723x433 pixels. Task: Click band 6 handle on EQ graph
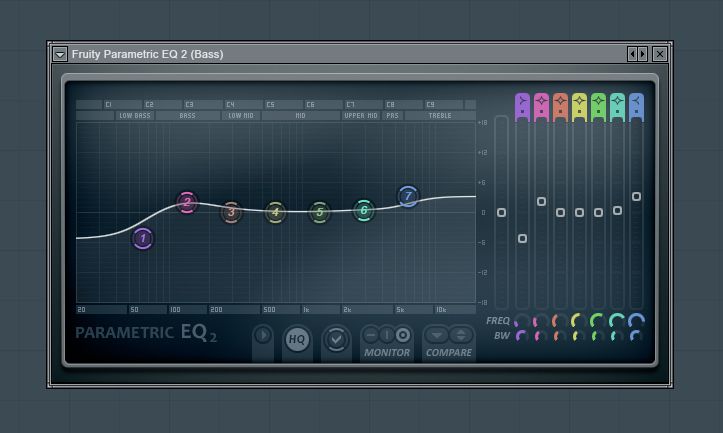pyautogui.click(x=364, y=210)
